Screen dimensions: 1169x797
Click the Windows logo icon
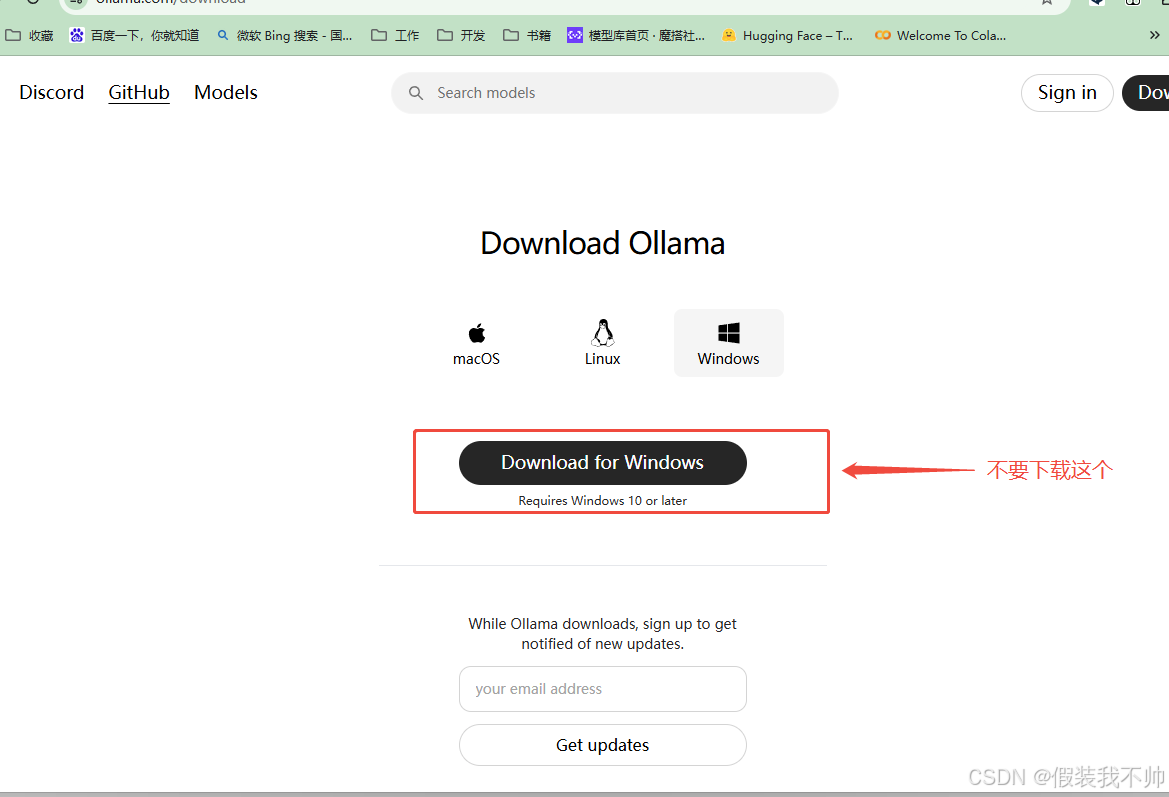click(728, 333)
